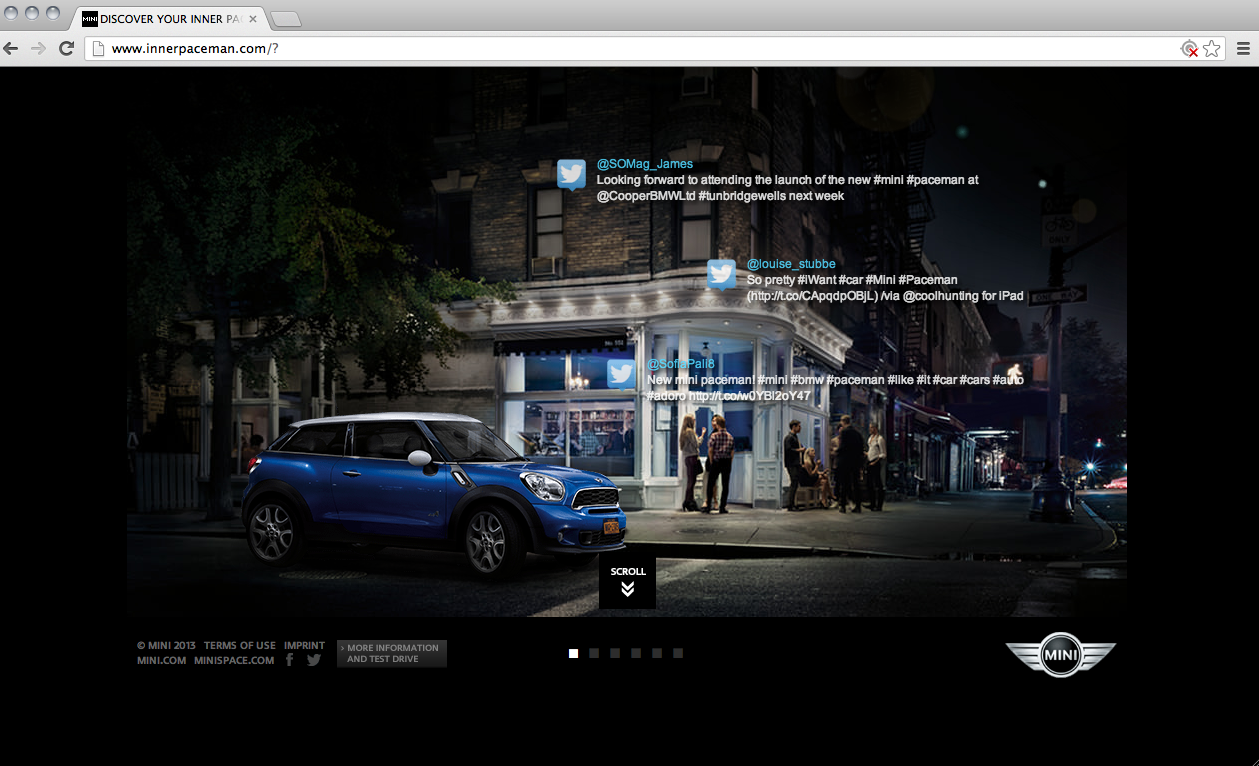
Task: Select fourth page indicator dot
Action: click(x=636, y=653)
